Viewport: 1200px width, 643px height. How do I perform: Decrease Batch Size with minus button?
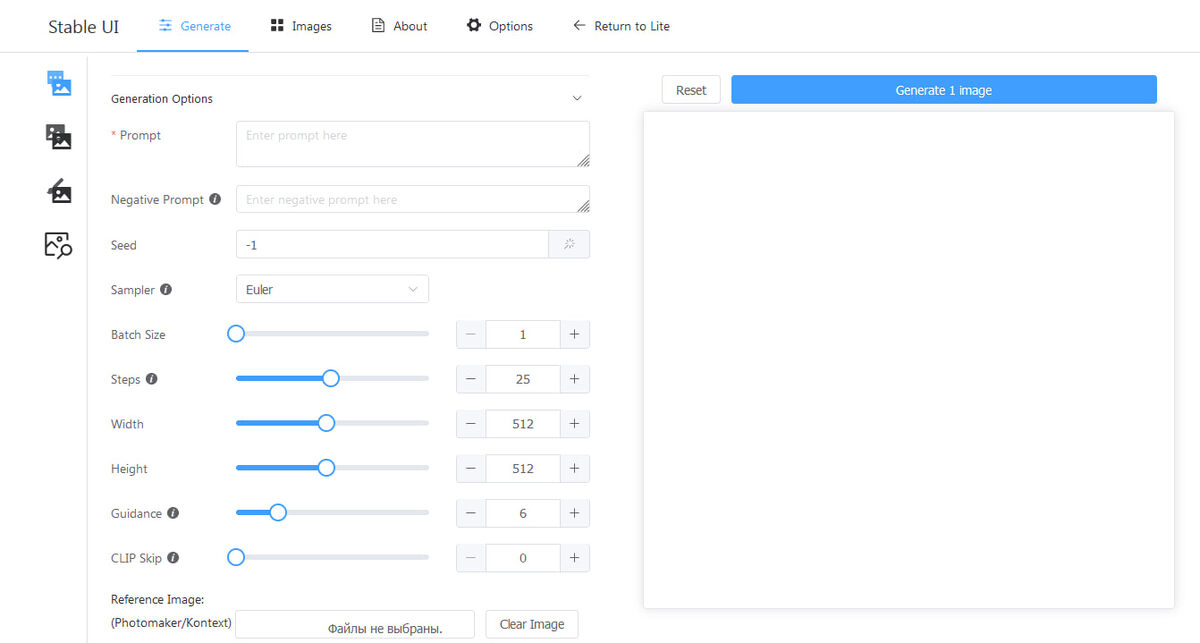(471, 334)
